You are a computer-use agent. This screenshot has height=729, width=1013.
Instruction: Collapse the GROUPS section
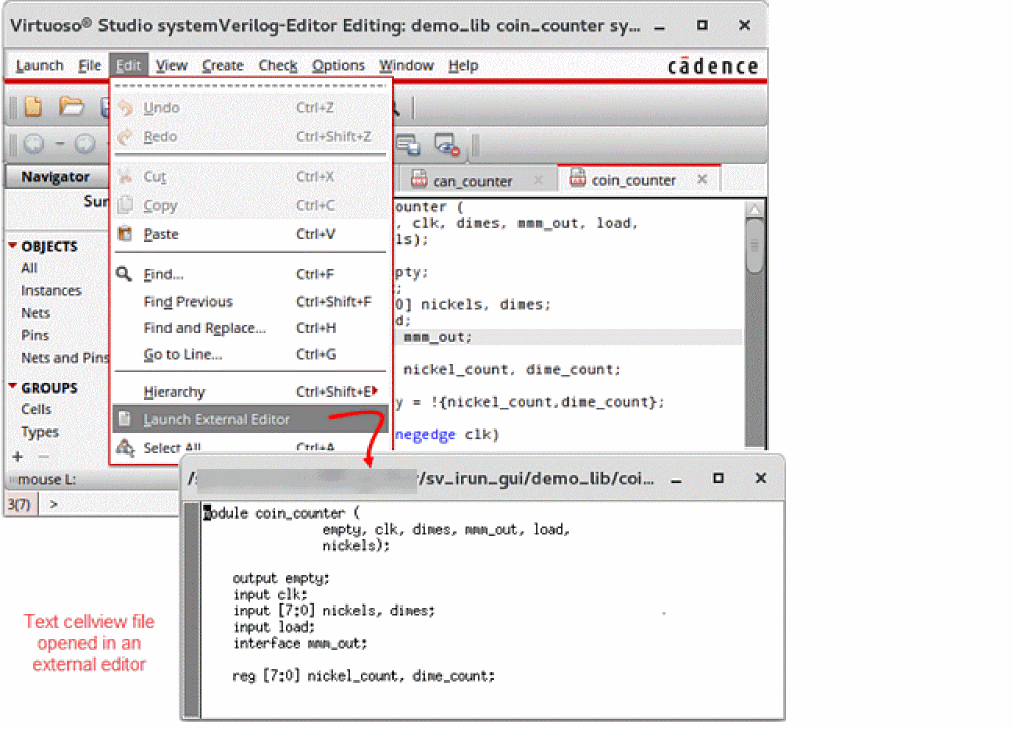[x=12, y=386]
